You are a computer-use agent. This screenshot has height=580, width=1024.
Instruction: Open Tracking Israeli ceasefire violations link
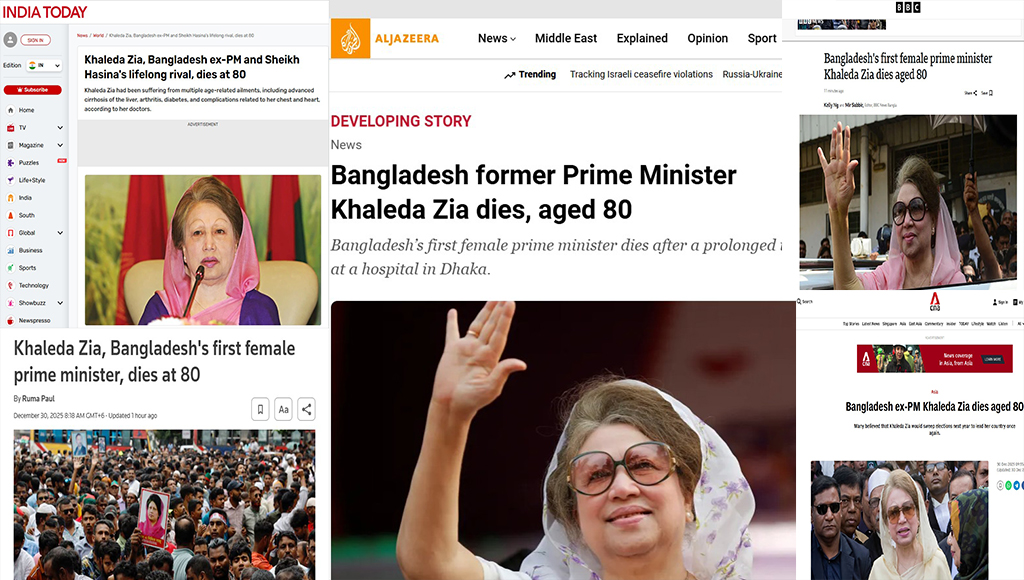pos(641,74)
